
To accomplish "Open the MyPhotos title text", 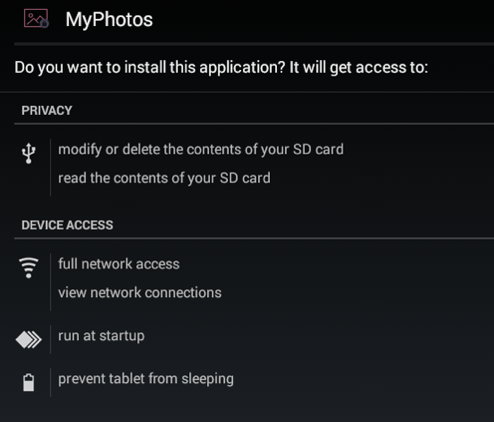I will coord(109,19).
